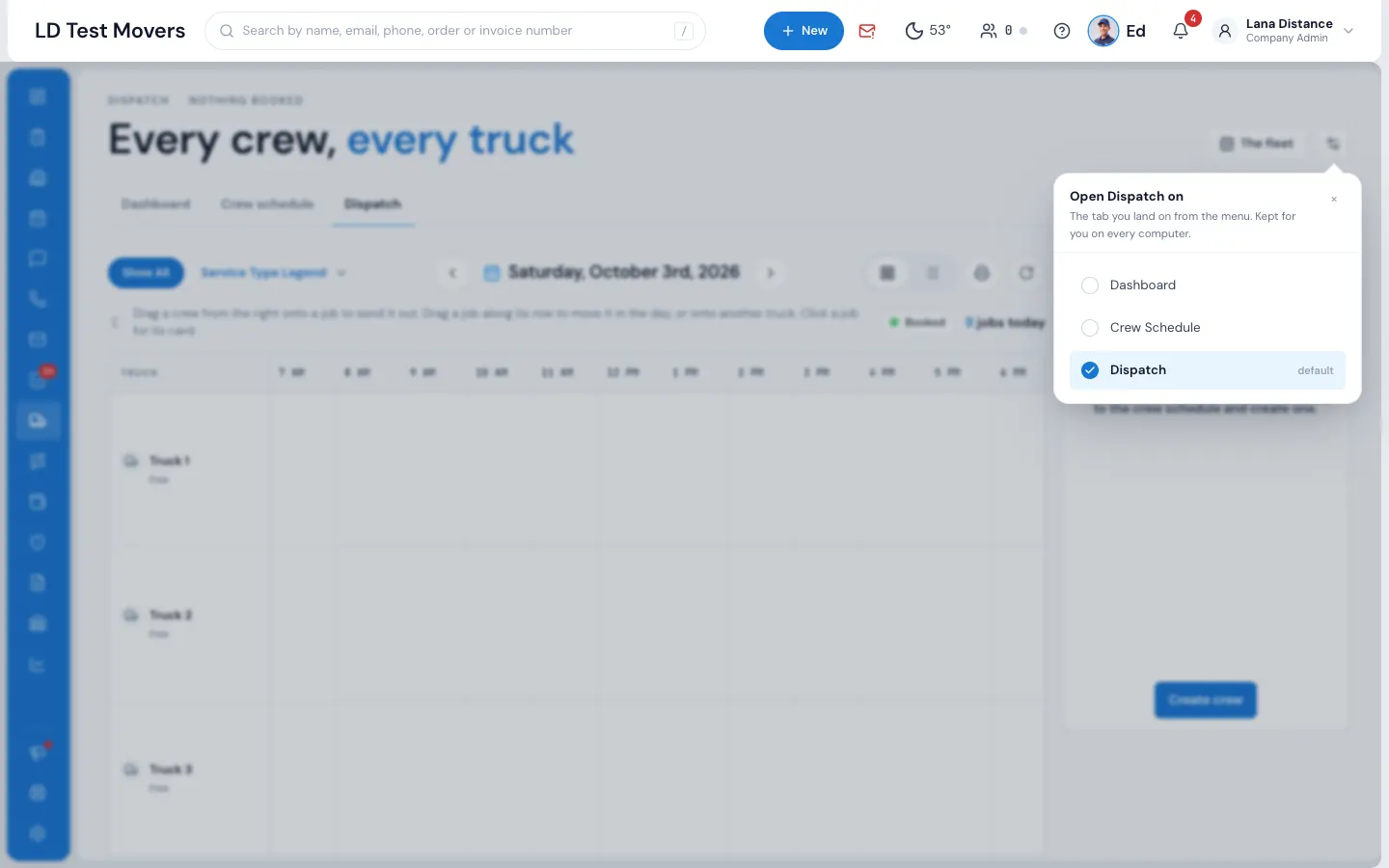The image size is (1389, 868).
Task: Click the Truck 2 row label
Action: tap(171, 615)
